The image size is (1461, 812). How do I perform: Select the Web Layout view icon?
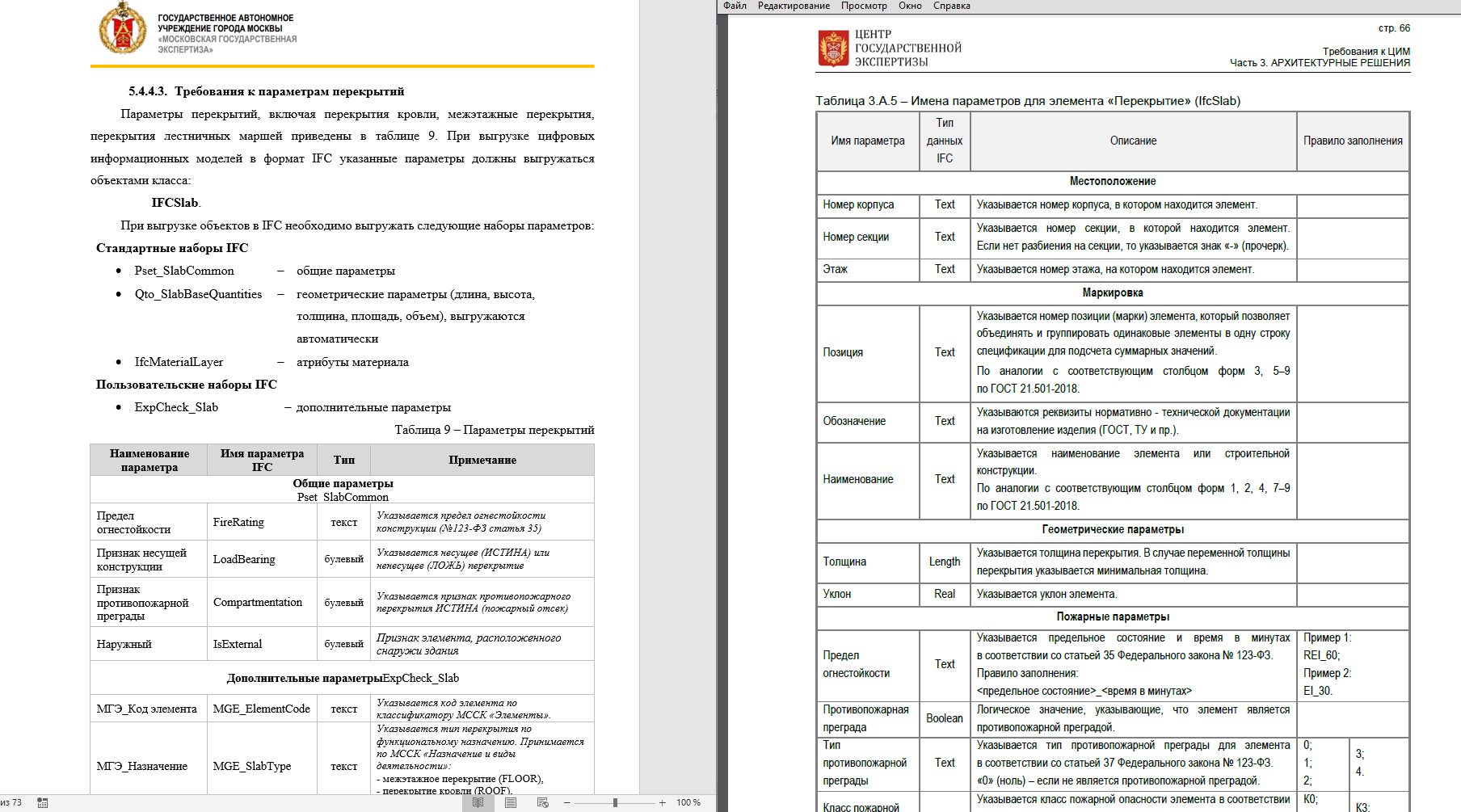543,802
